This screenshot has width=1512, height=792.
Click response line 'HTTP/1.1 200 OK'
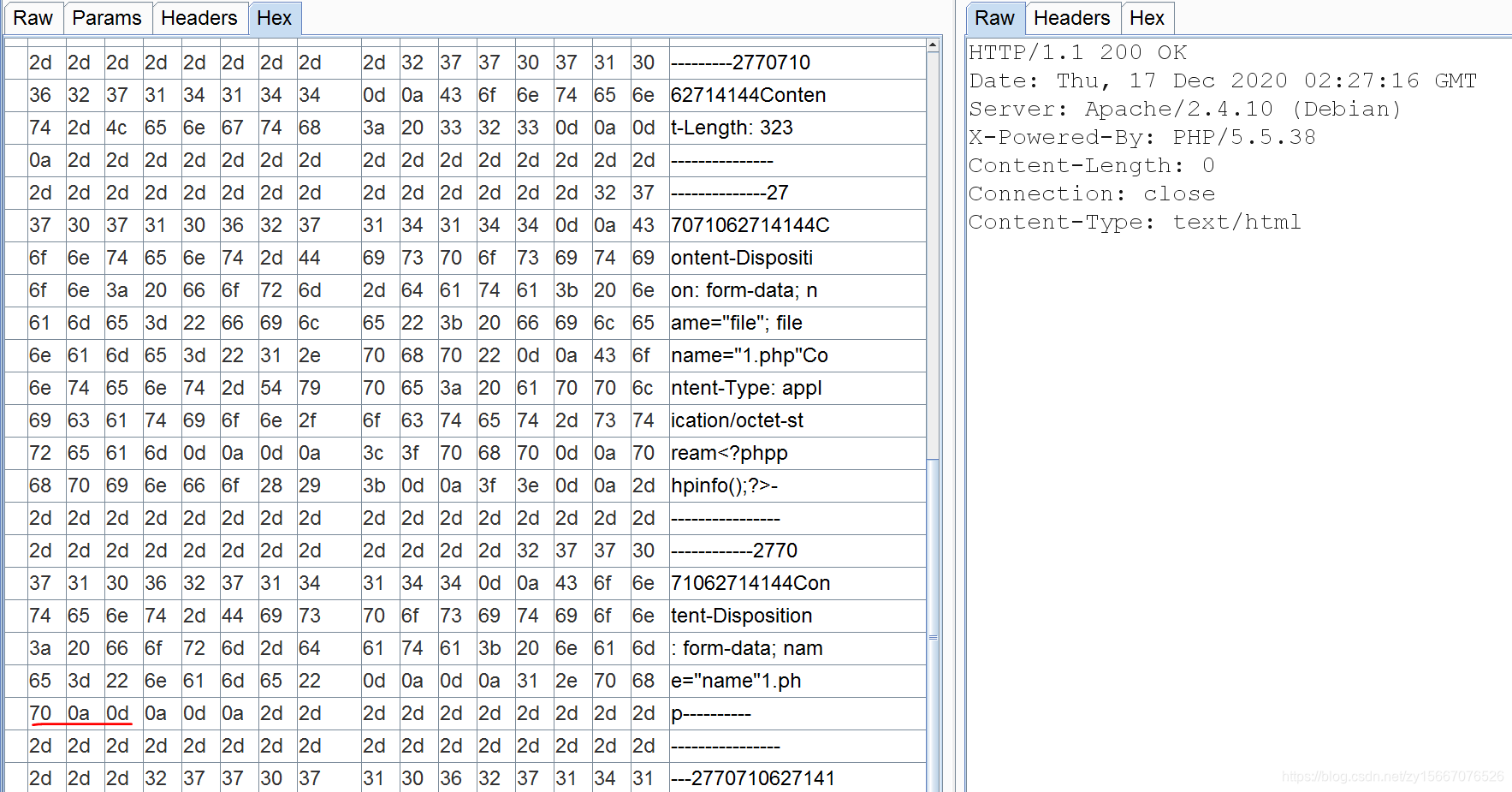pyautogui.click(x=1077, y=52)
